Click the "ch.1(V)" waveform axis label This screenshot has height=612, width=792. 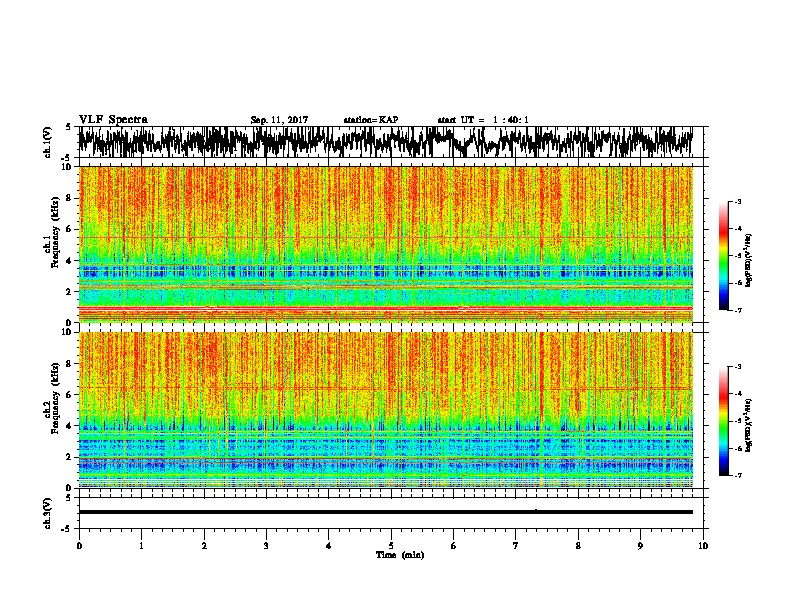[x=47, y=142]
